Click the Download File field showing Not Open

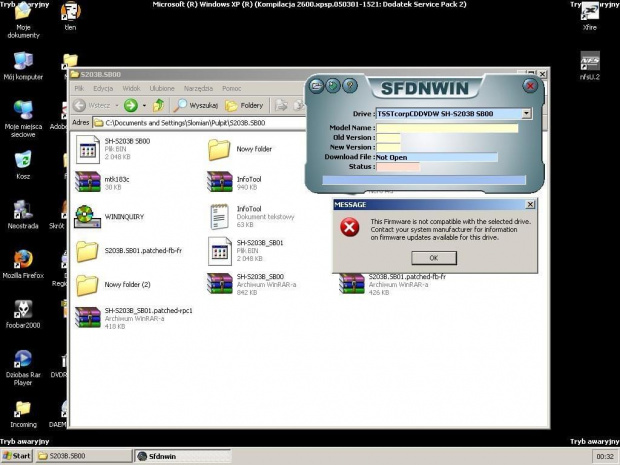click(x=436, y=157)
